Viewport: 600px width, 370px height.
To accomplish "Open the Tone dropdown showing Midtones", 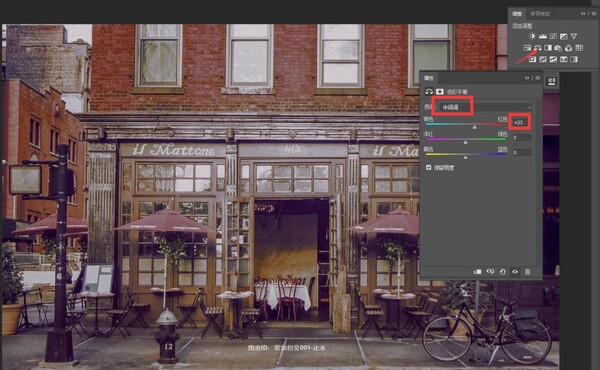I will [485, 108].
